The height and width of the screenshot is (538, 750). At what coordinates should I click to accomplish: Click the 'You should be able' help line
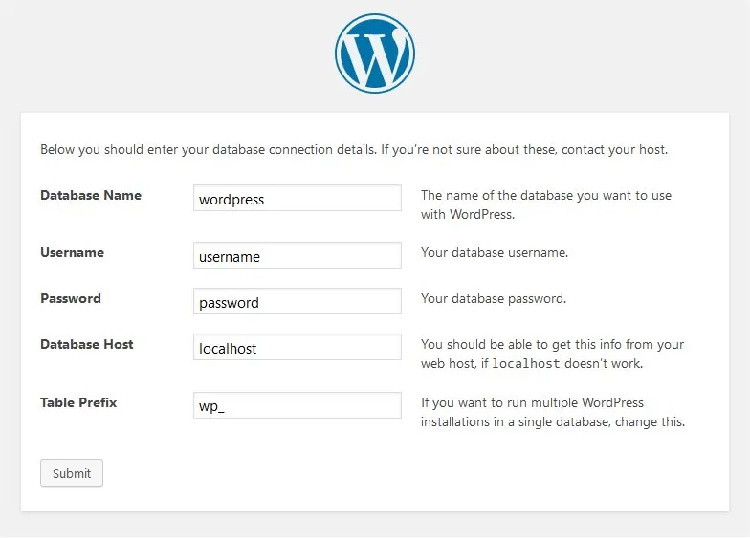point(552,344)
